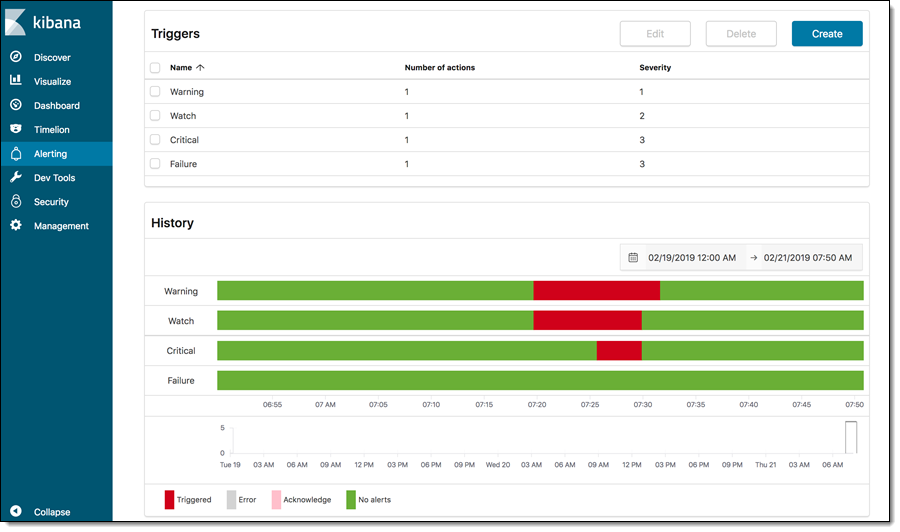
Task: Click the Discover compass icon
Action: [x=16, y=58]
